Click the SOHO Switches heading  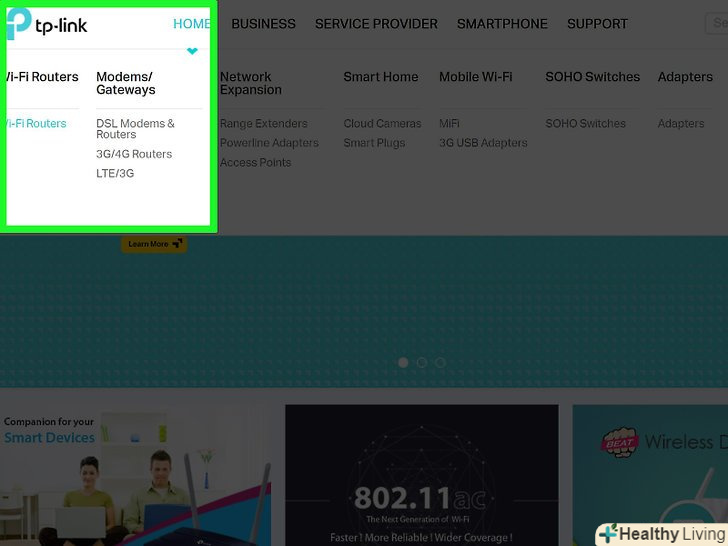click(592, 77)
